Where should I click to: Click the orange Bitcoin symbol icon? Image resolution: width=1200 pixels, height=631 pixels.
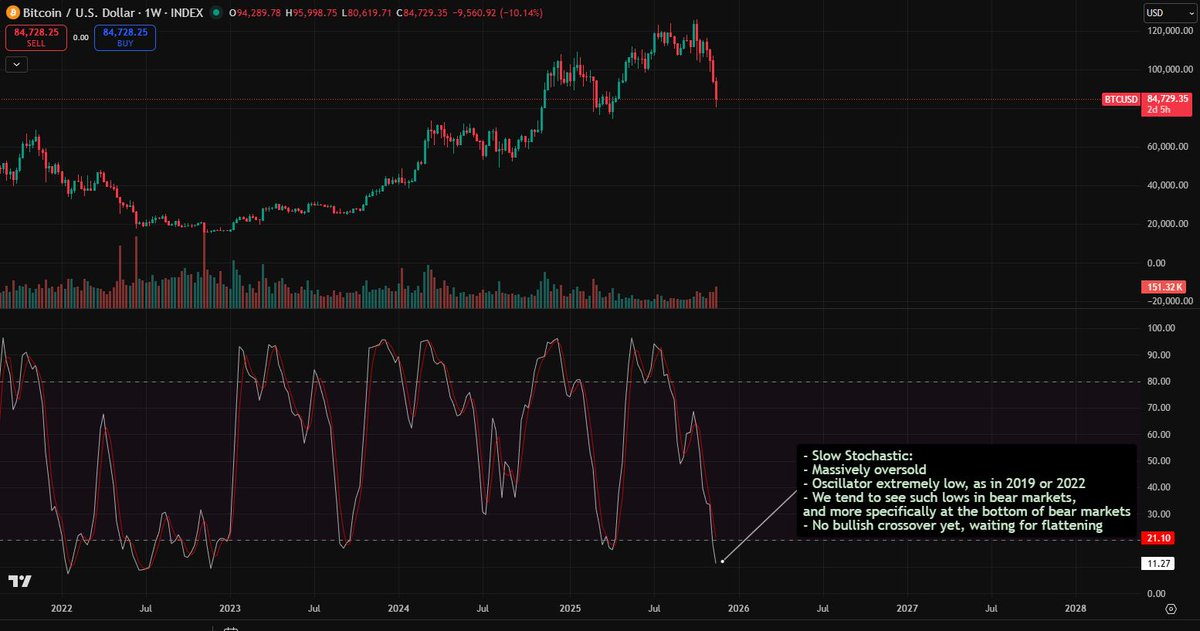click(x=14, y=12)
